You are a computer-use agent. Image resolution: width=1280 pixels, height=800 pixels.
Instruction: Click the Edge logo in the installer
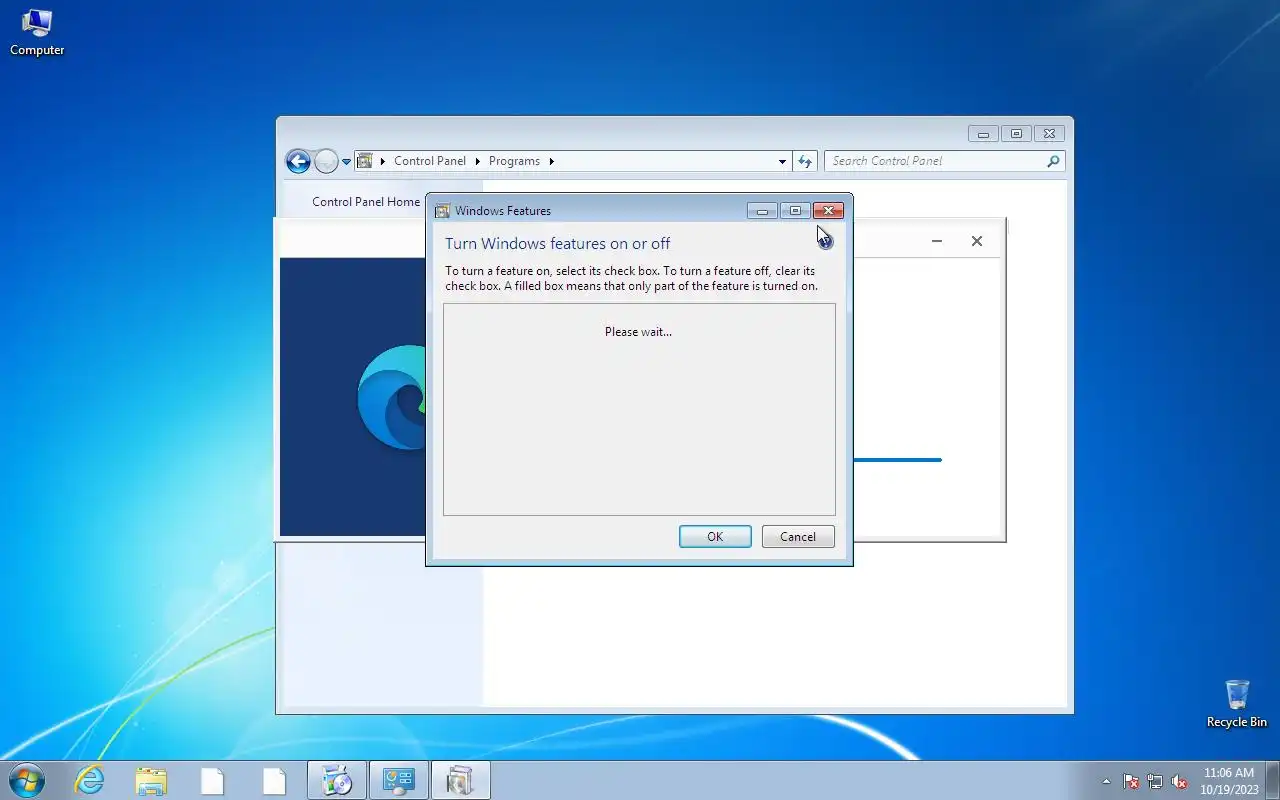pyautogui.click(x=392, y=398)
